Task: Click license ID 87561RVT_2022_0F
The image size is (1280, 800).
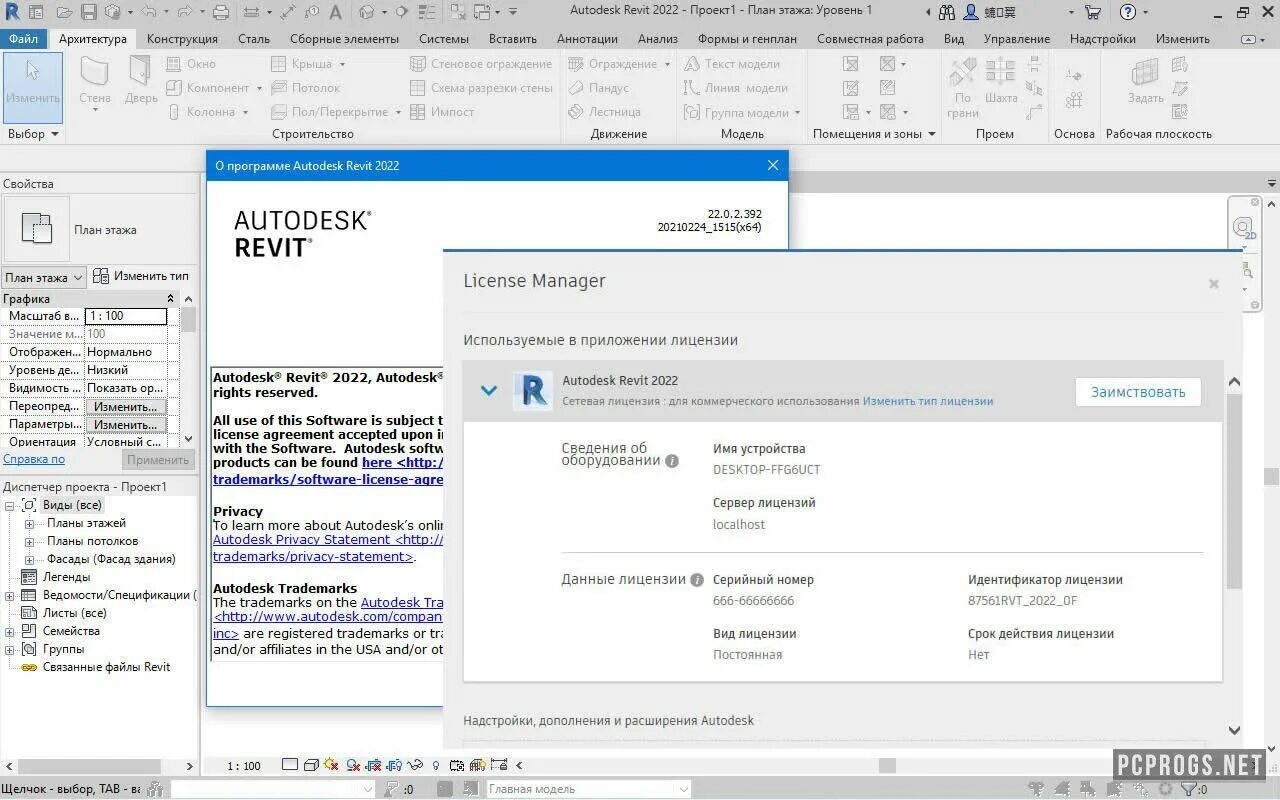Action: point(1023,601)
